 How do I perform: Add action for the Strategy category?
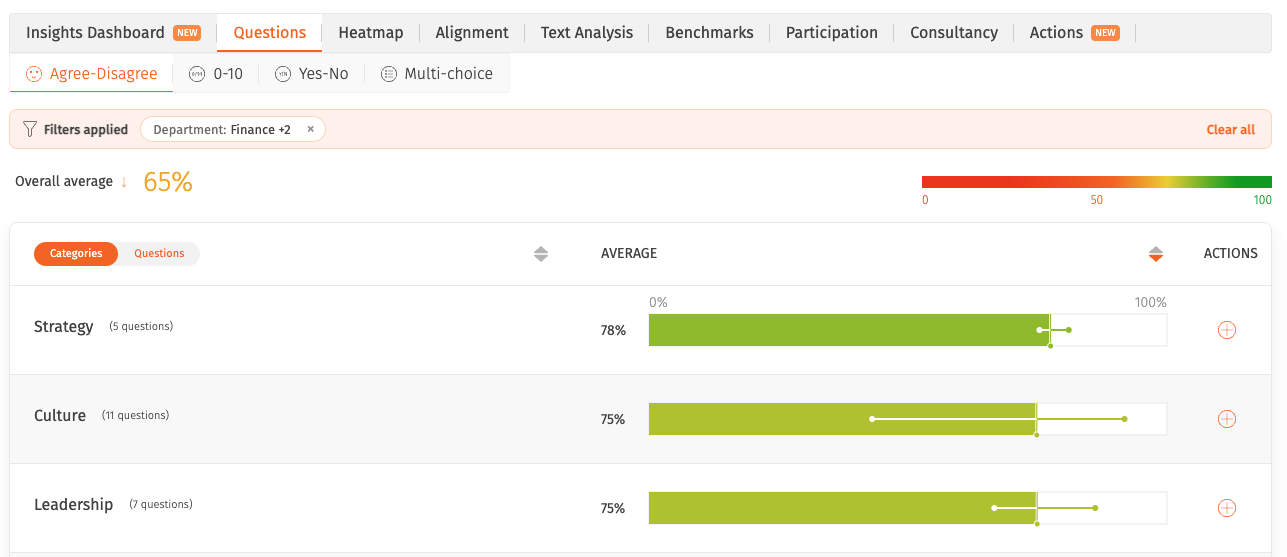1227,330
